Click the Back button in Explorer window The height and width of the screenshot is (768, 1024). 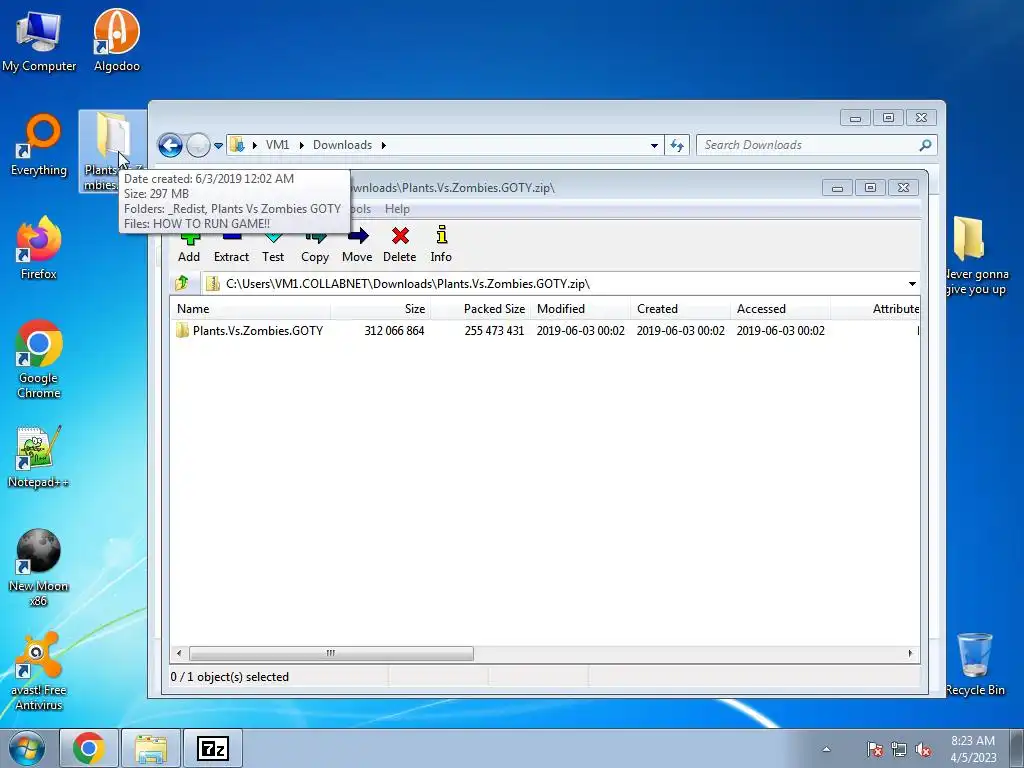[x=170, y=145]
